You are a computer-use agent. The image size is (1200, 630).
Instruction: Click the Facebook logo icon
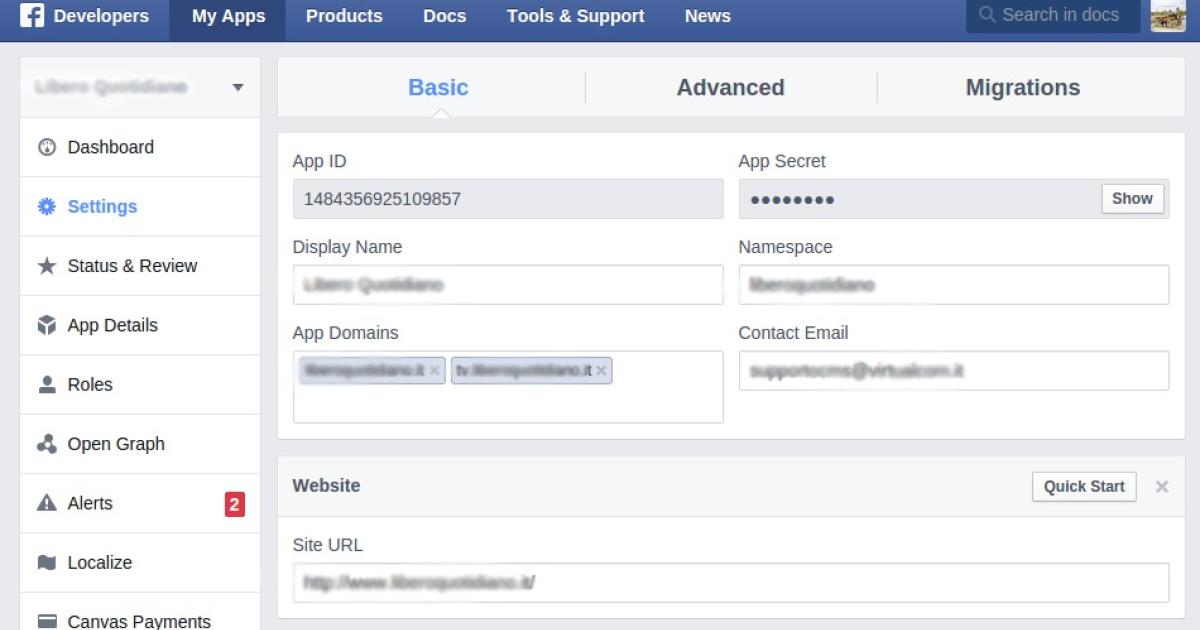pos(32,16)
